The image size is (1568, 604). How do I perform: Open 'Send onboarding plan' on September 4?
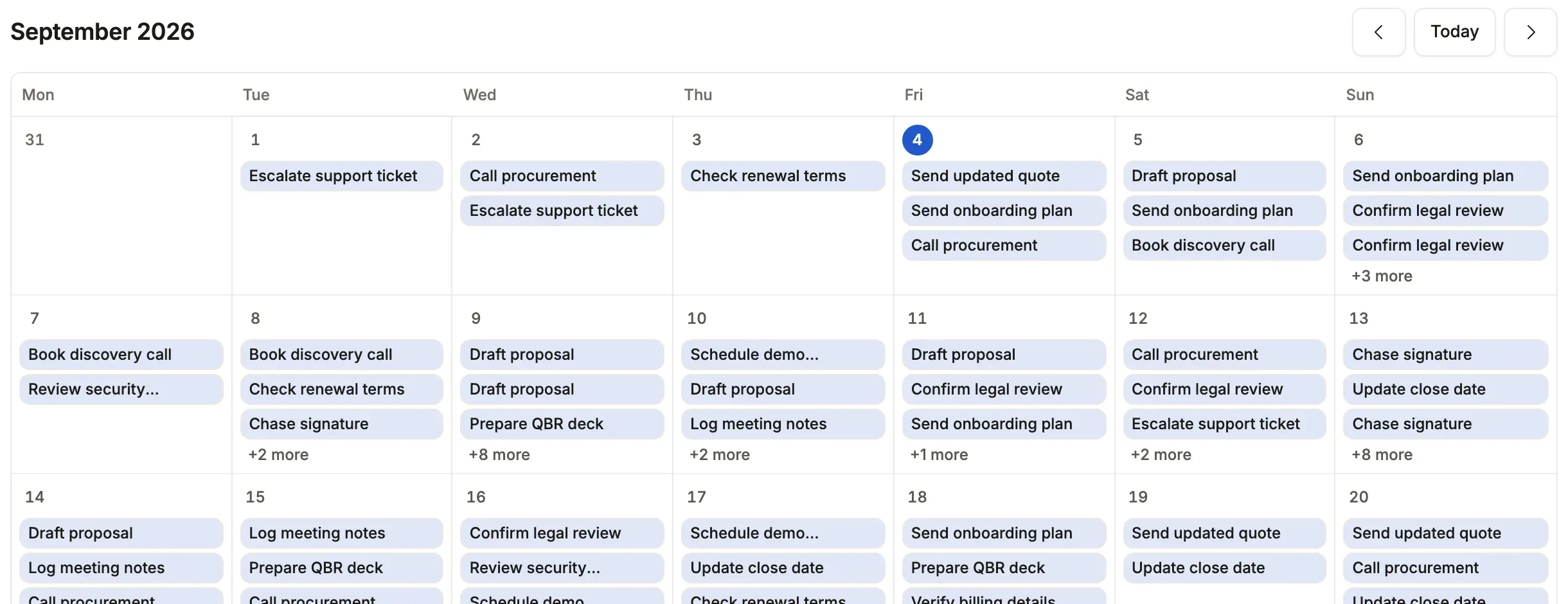pos(1004,211)
